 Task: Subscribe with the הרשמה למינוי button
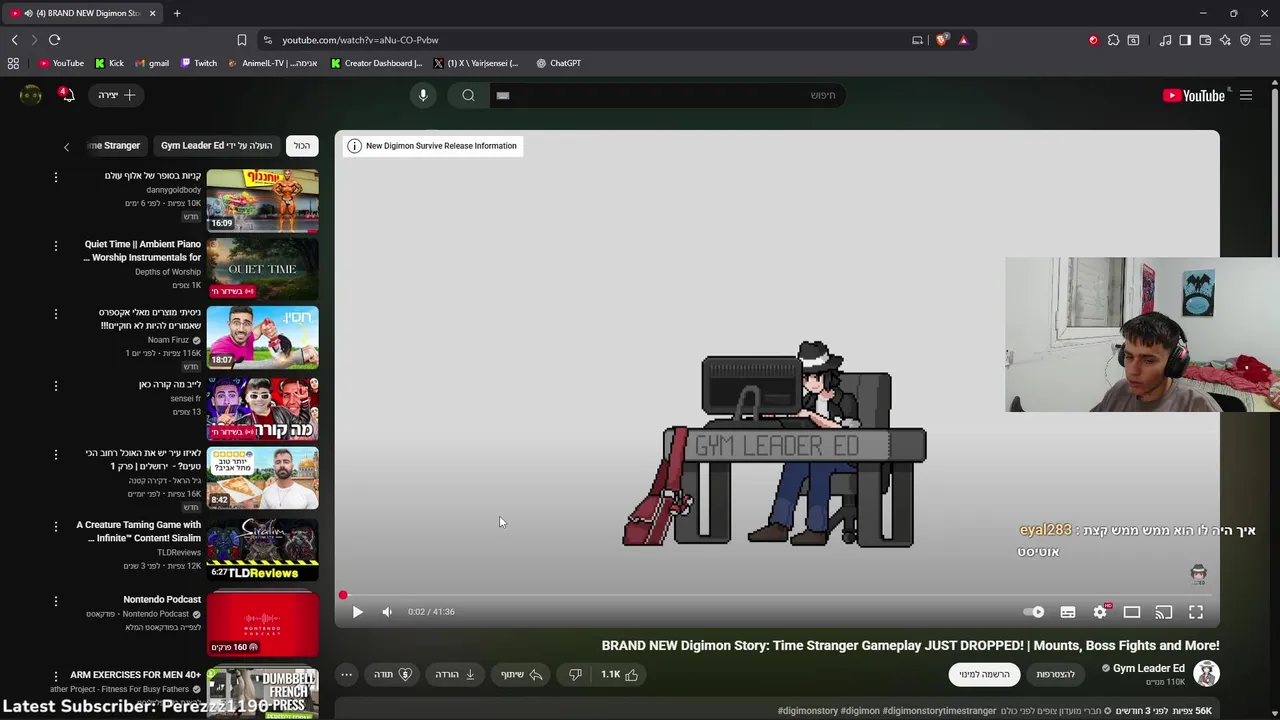pyautogui.click(x=984, y=675)
